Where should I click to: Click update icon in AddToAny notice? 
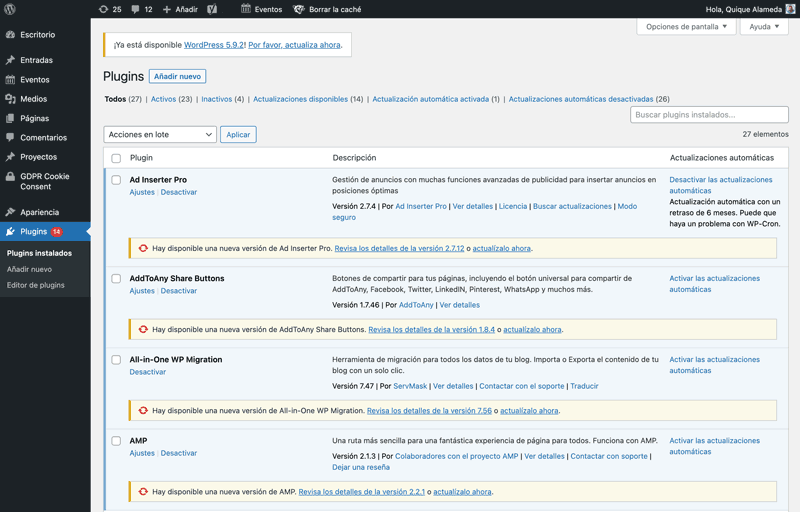[x=143, y=329]
